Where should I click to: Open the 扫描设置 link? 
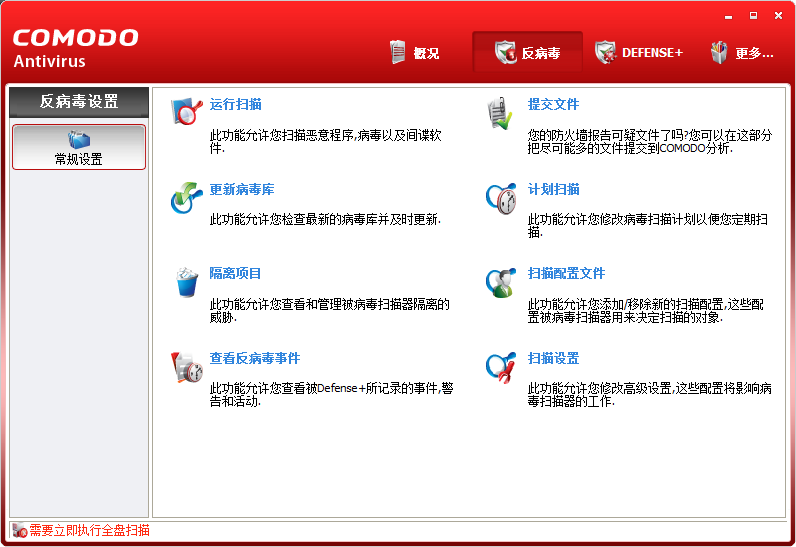click(553, 358)
